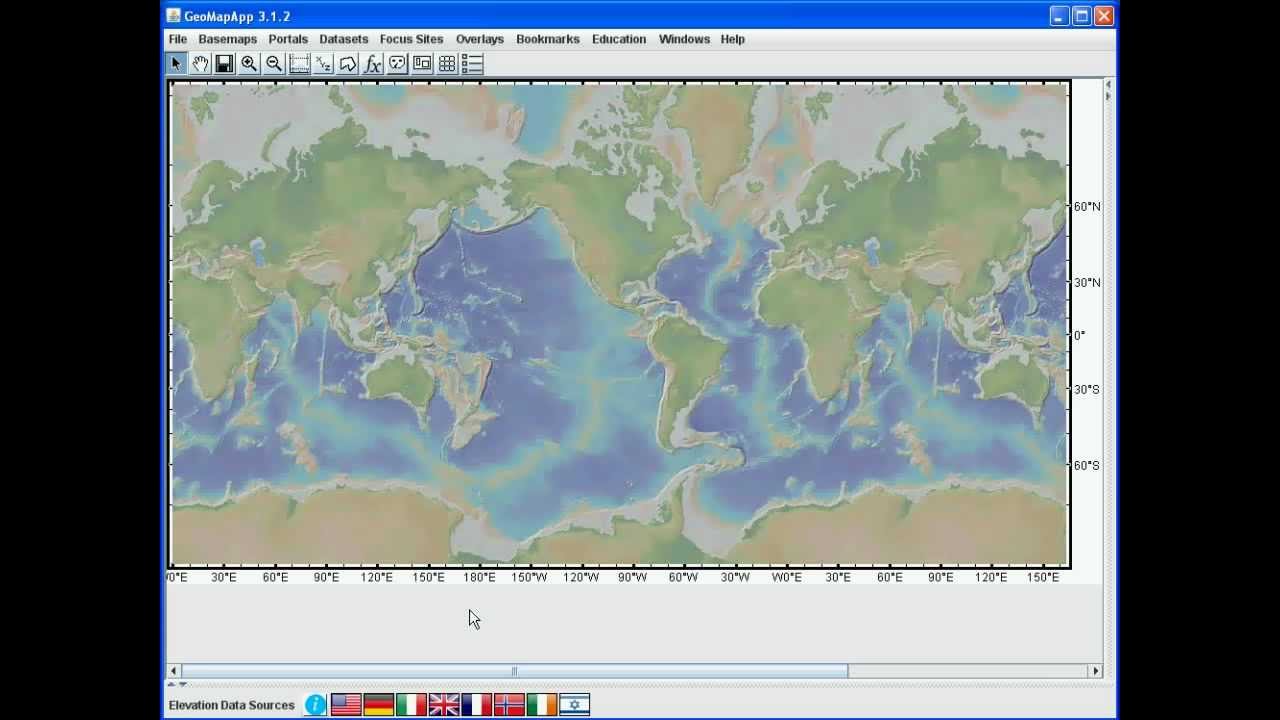Click the horizontal scrollbar left arrow

[174, 671]
